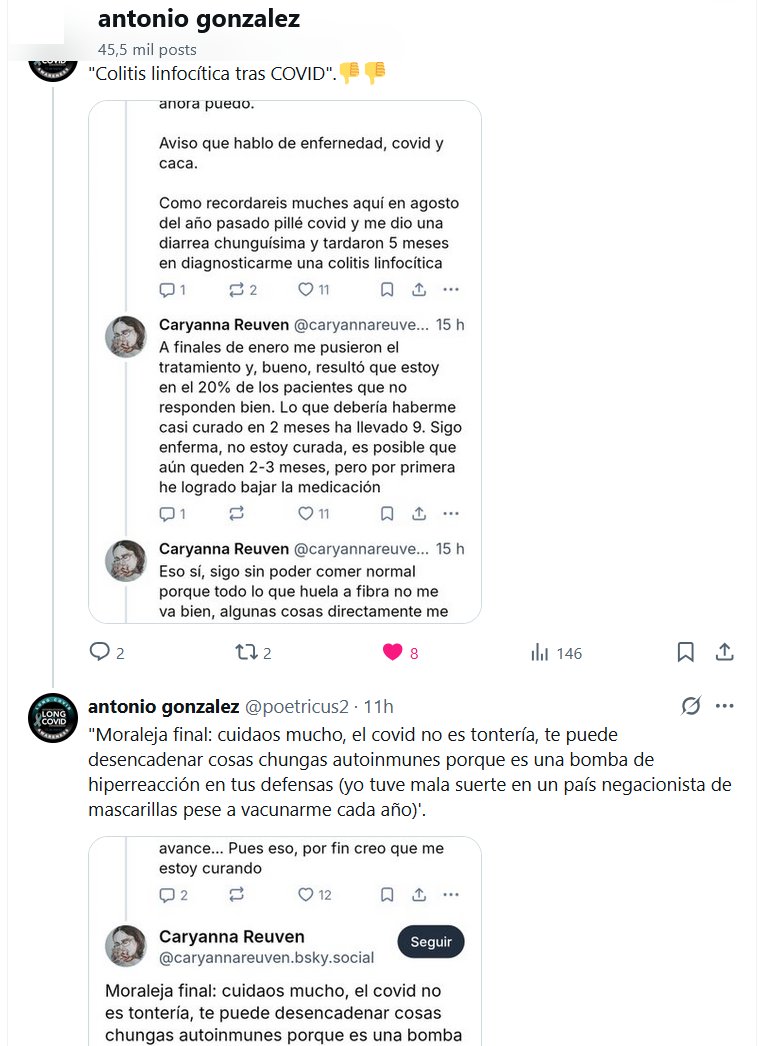Click the share icon in embedded post with 12 likes
Screen dimensions: 762x1046
click(x=419, y=895)
